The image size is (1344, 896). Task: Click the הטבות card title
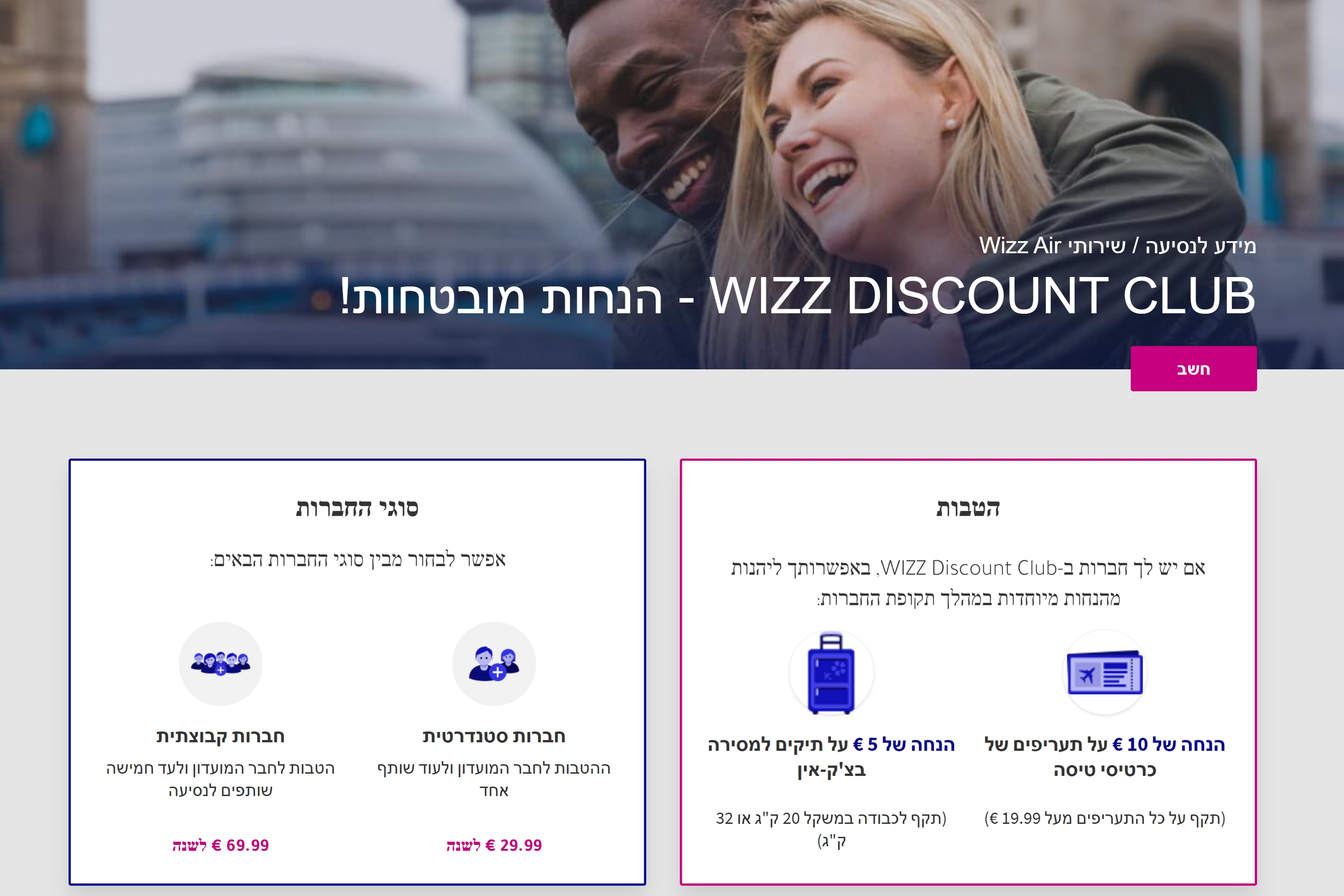tap(968, 508)
